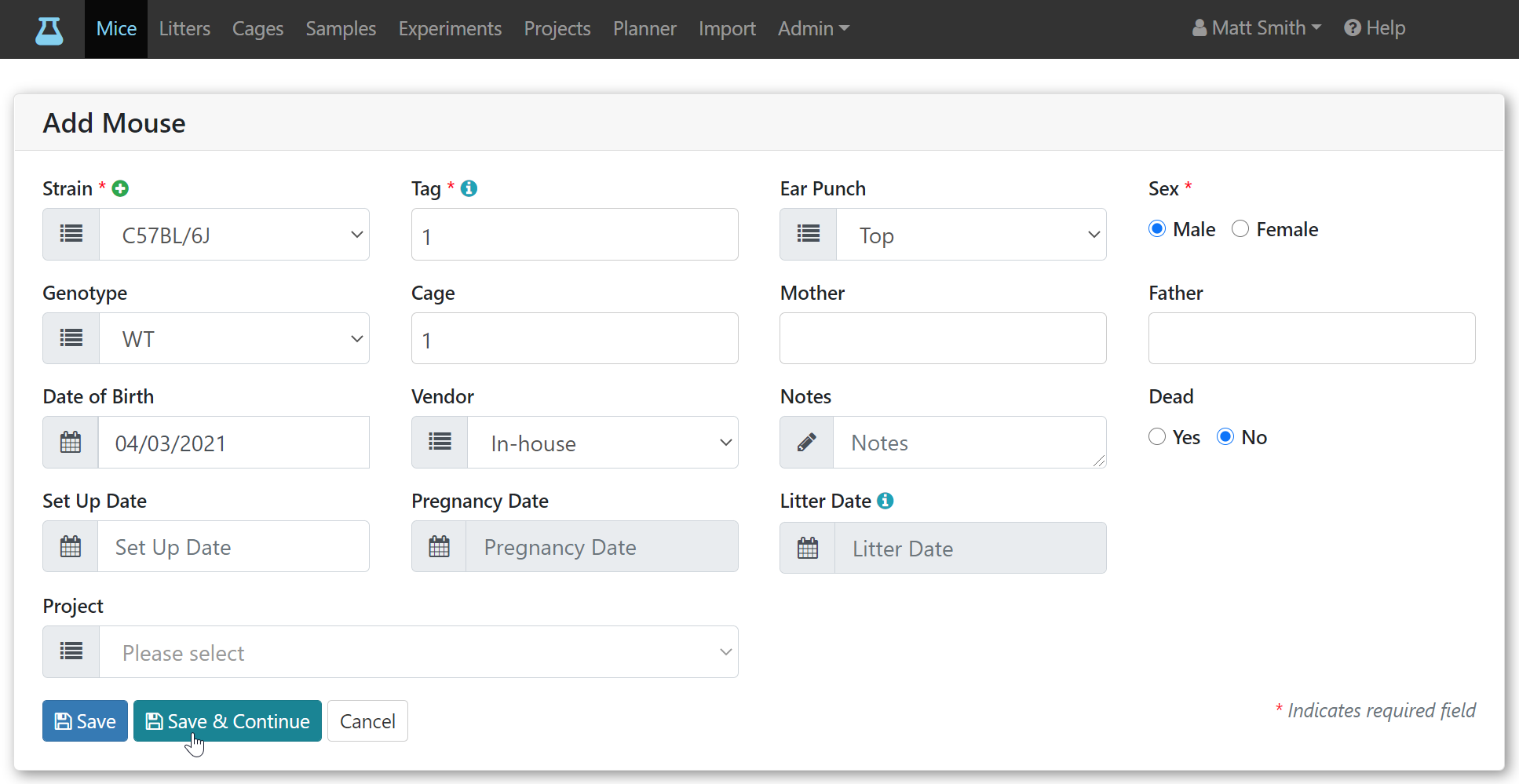
Task: Click the pencil icon beside Notes
Action: [x=807, y=442]
